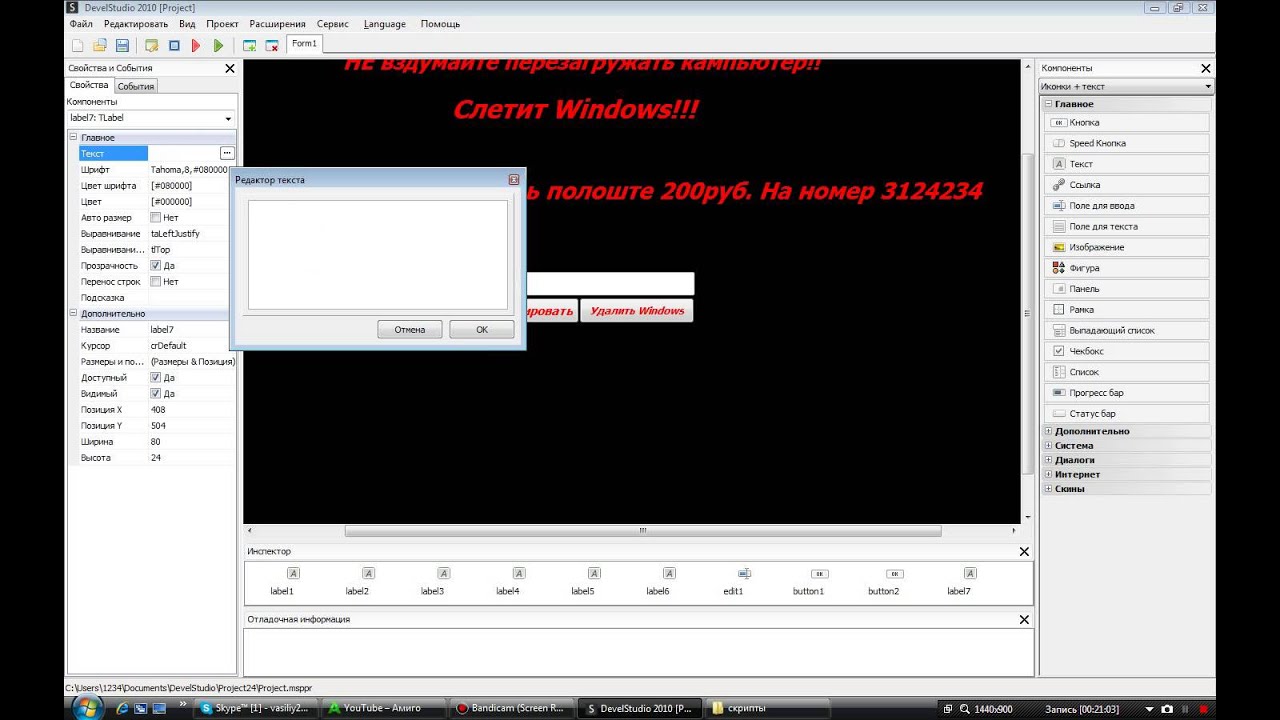Click the blue stop square toolbar icon
The image size is (1280, 720).
(174, 45)
